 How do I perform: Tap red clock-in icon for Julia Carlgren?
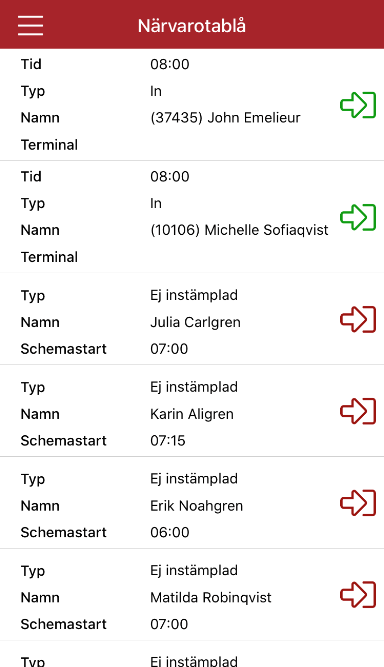coord(358,319)
